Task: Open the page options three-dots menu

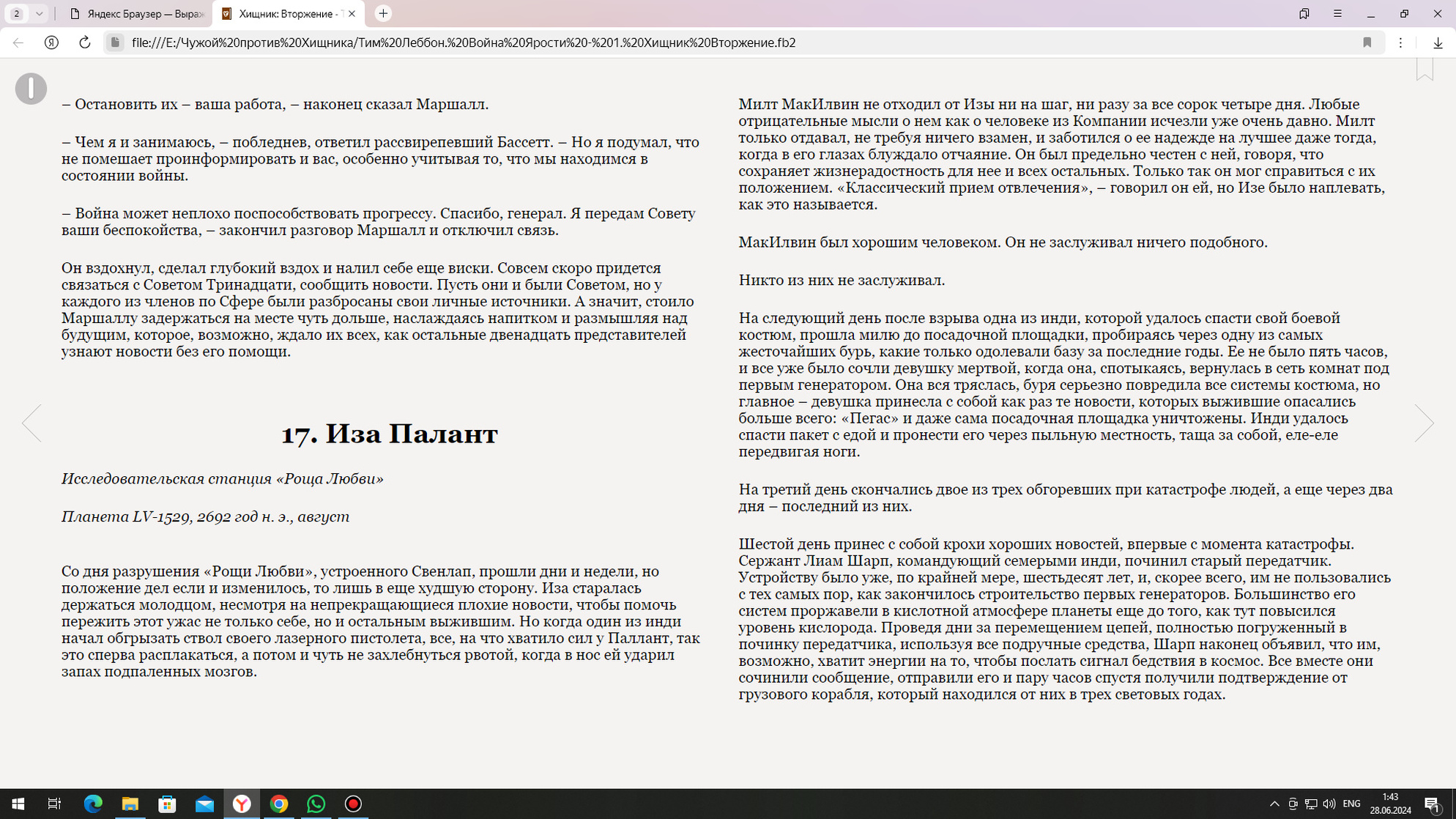Action: (1400, 42)
